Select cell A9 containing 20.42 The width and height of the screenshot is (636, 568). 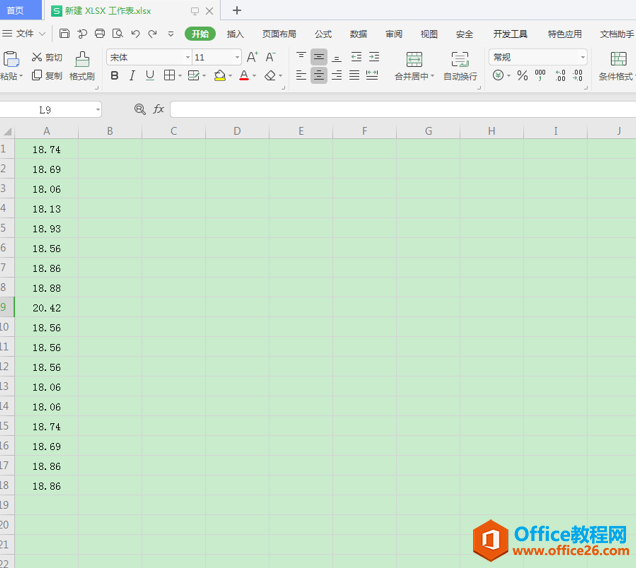tap(47, 308)
